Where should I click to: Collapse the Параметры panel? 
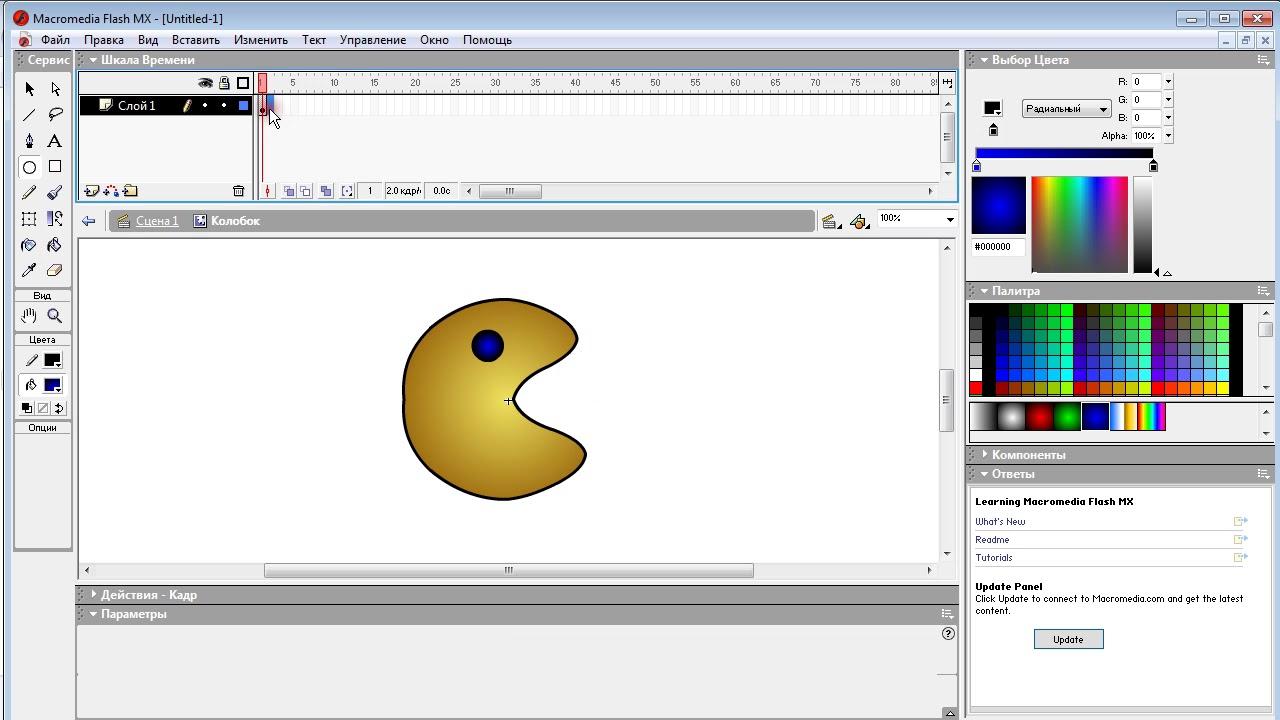(x=94, y=614)
